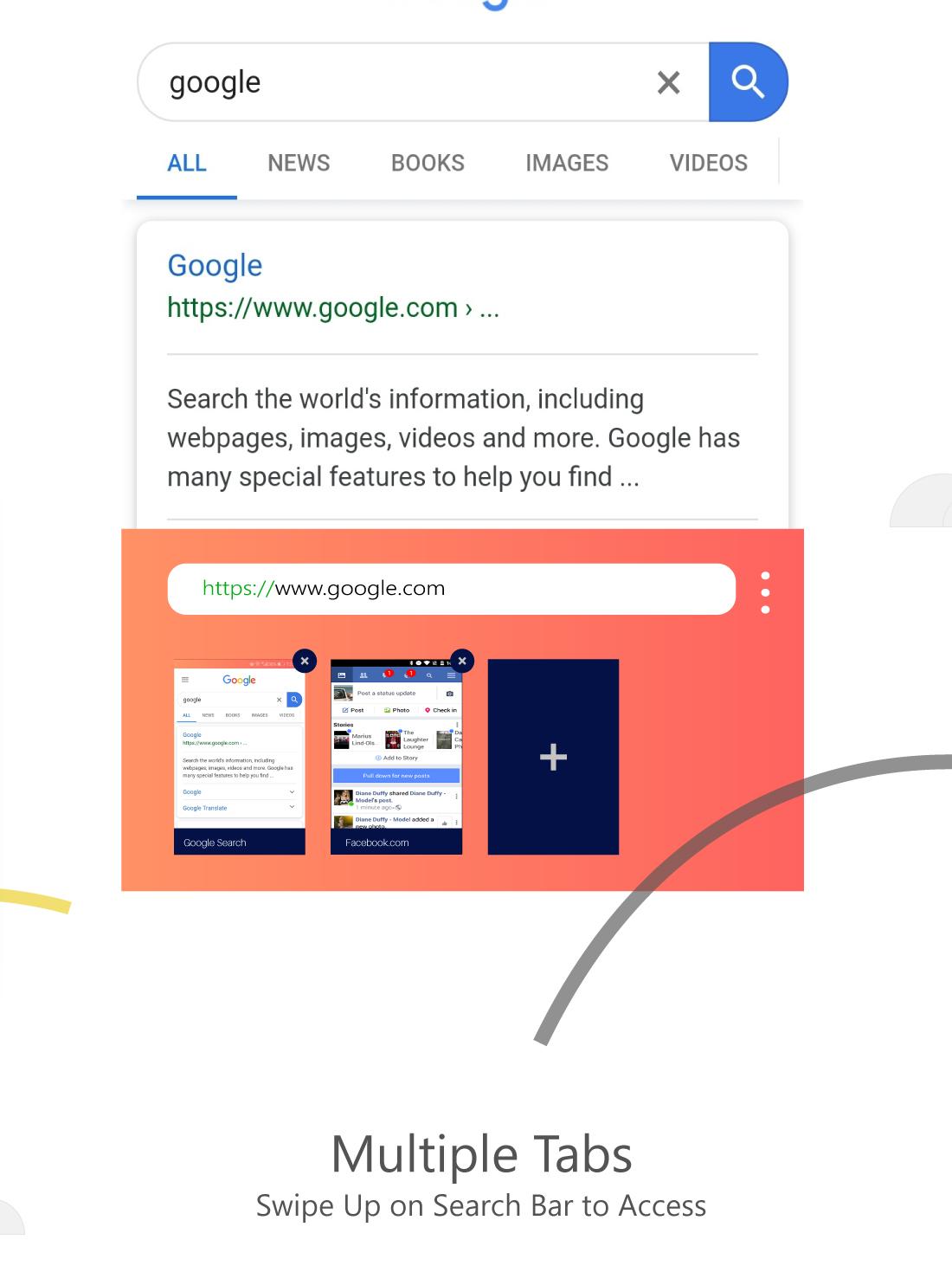Screen dimensions: 952x1285
Task: Open the Facebook.com tab preview
Action: click(396, 757)
